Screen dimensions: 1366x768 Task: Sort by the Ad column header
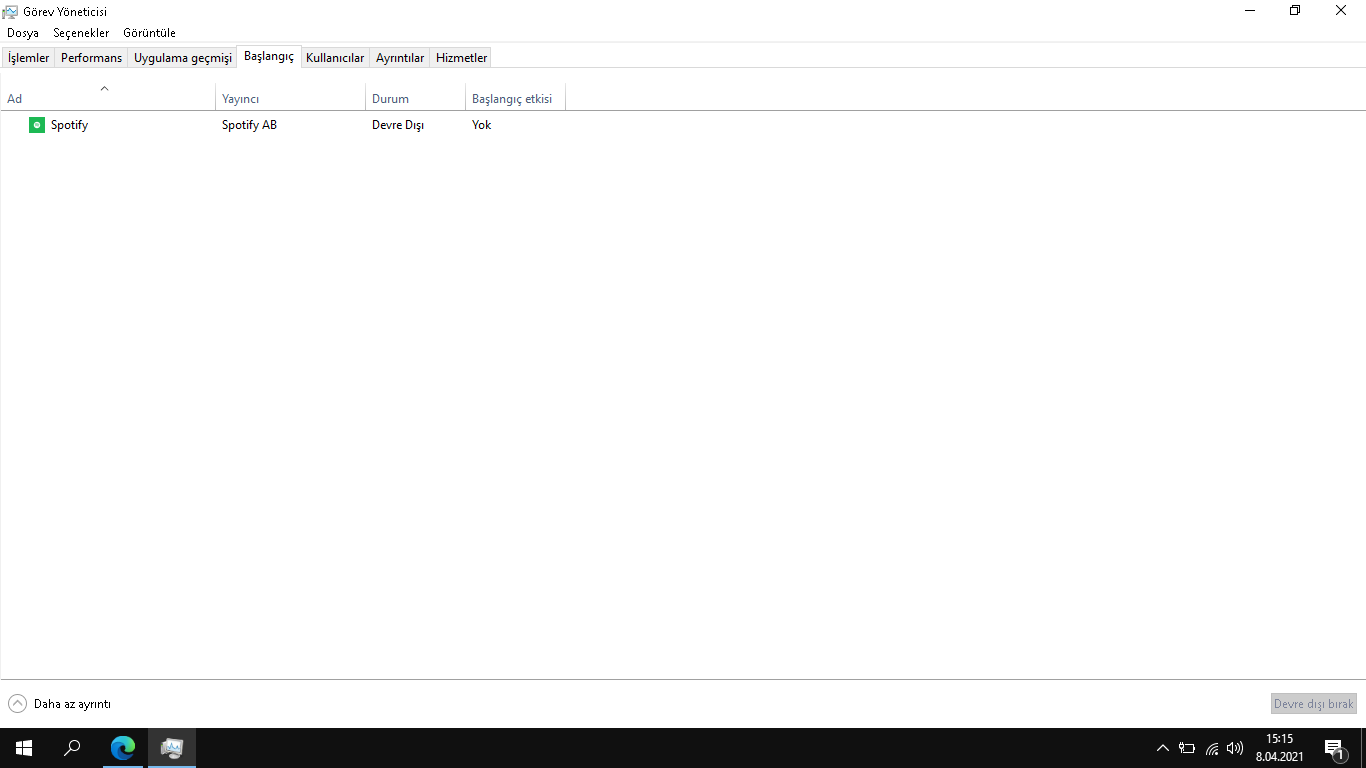107,98
